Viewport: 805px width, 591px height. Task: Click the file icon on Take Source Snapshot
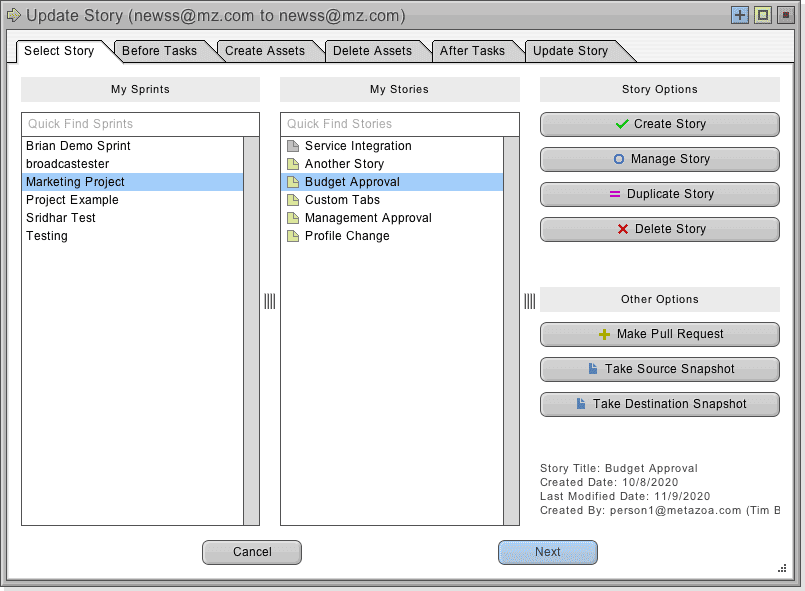[592, 369]
